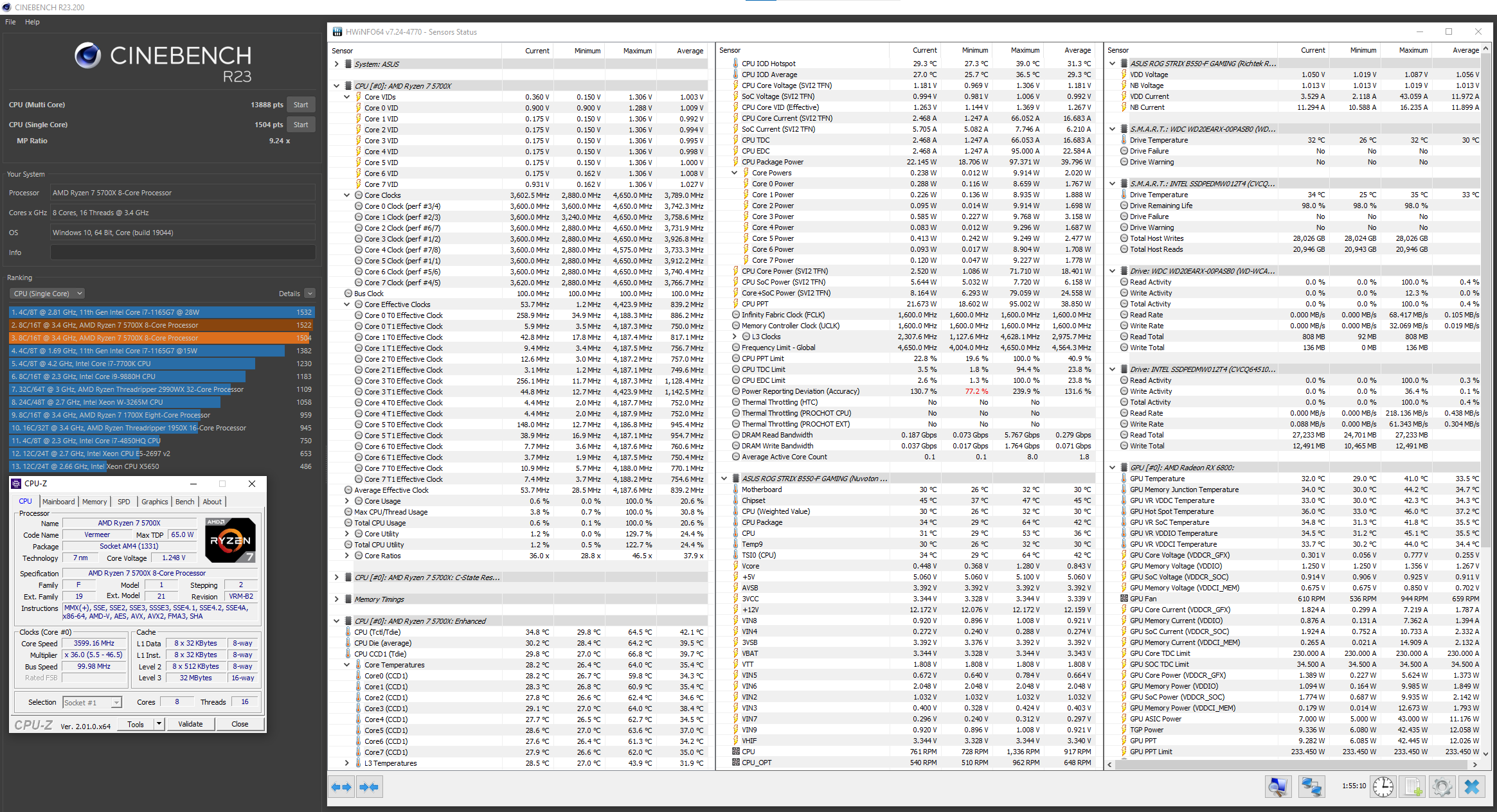Expand the System: ASUS sensor group
1497x812 pixels.
coord(336,64)
